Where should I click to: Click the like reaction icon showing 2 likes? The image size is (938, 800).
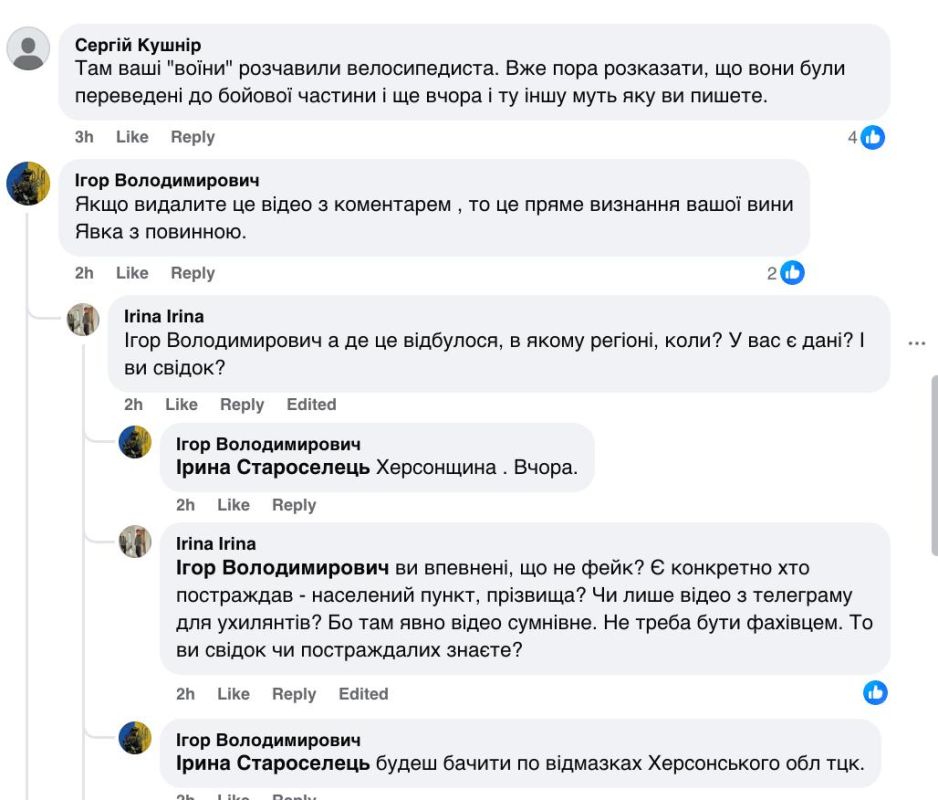792,273
